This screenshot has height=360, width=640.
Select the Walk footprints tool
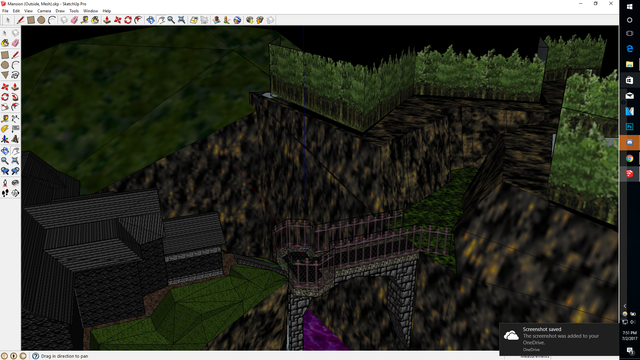pyautogui.click(x=5, y=193)
